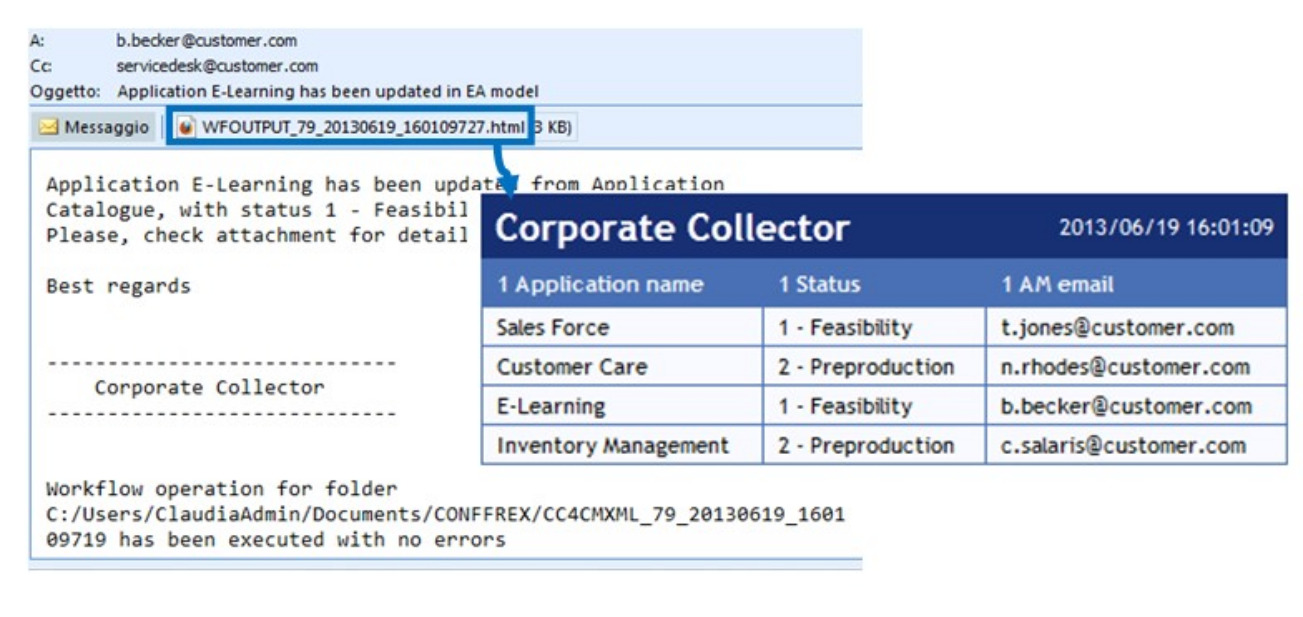Click the ClaudiaAdmin folder path in the message body
The width and height of the screenshot is (1303, 617).
pos(445,515)
